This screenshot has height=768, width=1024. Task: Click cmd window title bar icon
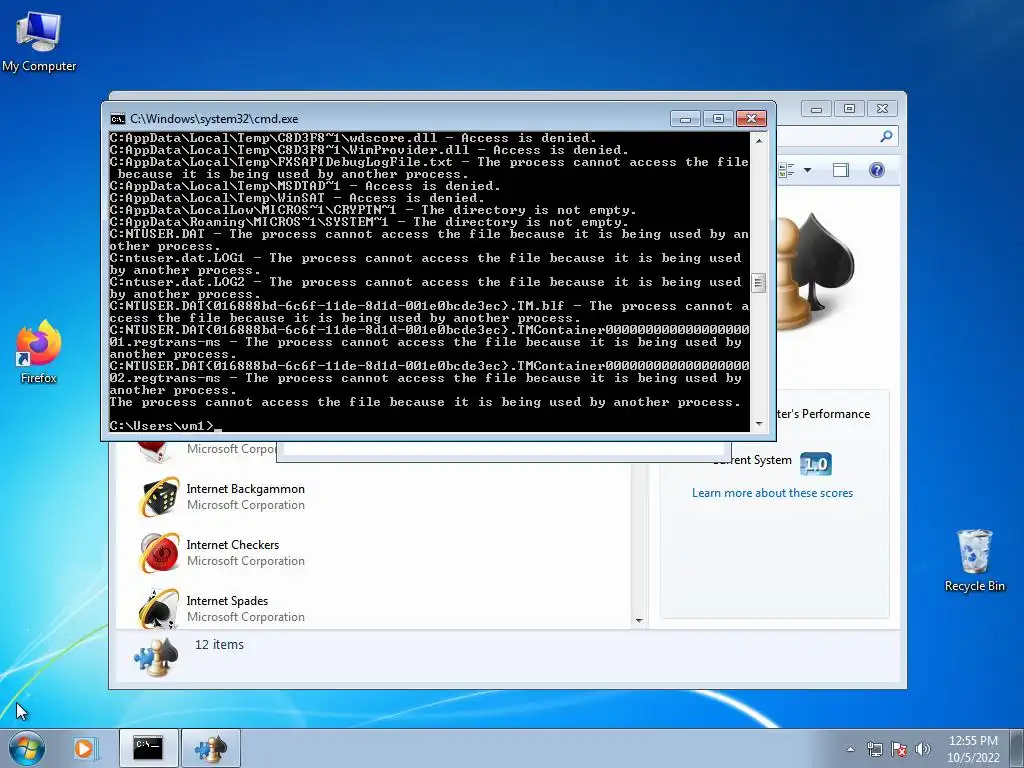(x=118, y=119)
